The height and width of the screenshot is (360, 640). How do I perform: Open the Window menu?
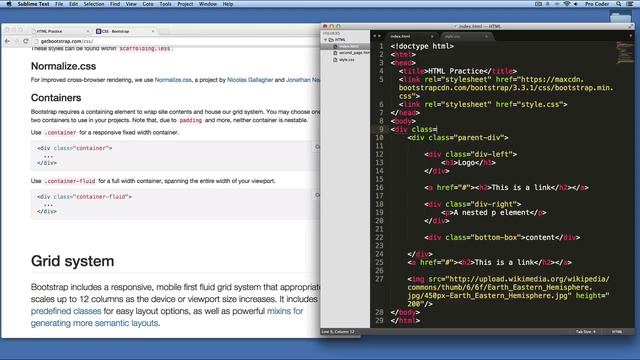(x=208, y=4)
